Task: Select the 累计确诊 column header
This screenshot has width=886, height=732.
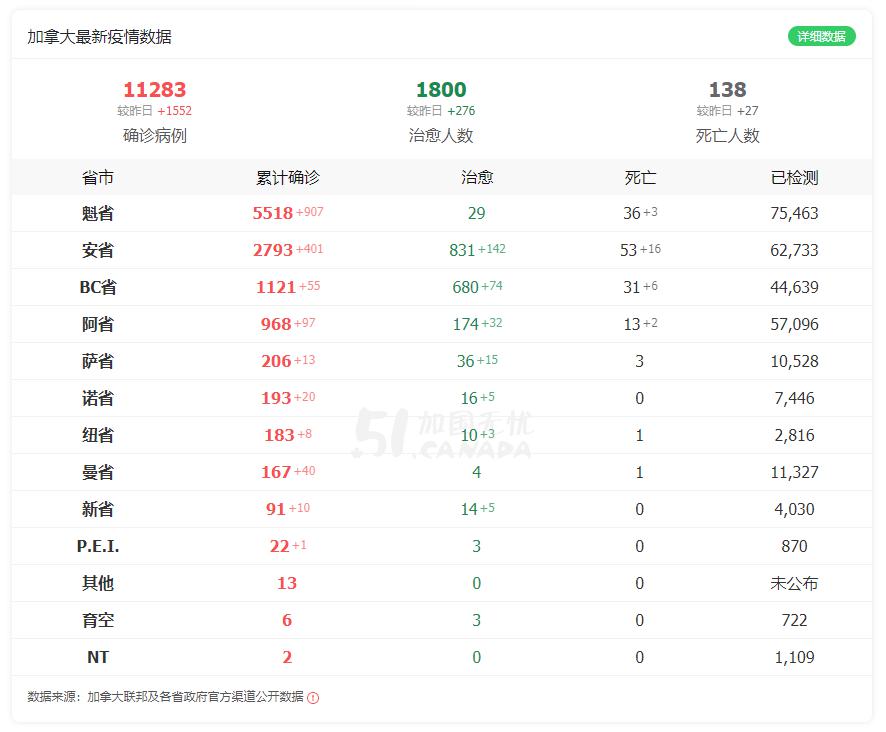Action: click(x=288, y=177)
